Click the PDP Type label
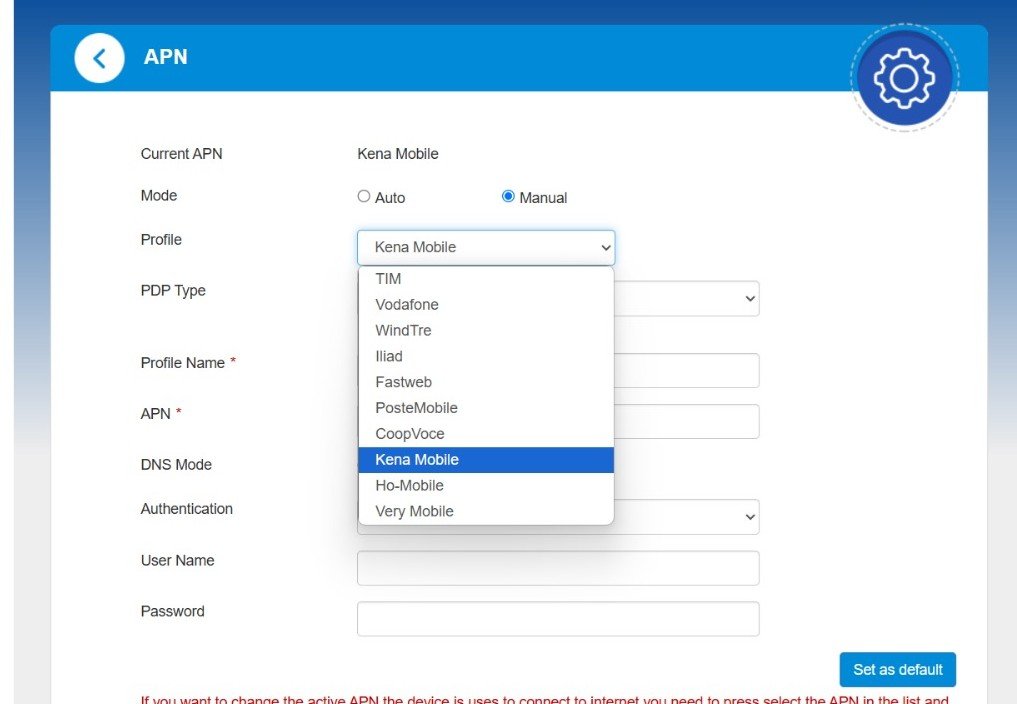 point(173,291)
